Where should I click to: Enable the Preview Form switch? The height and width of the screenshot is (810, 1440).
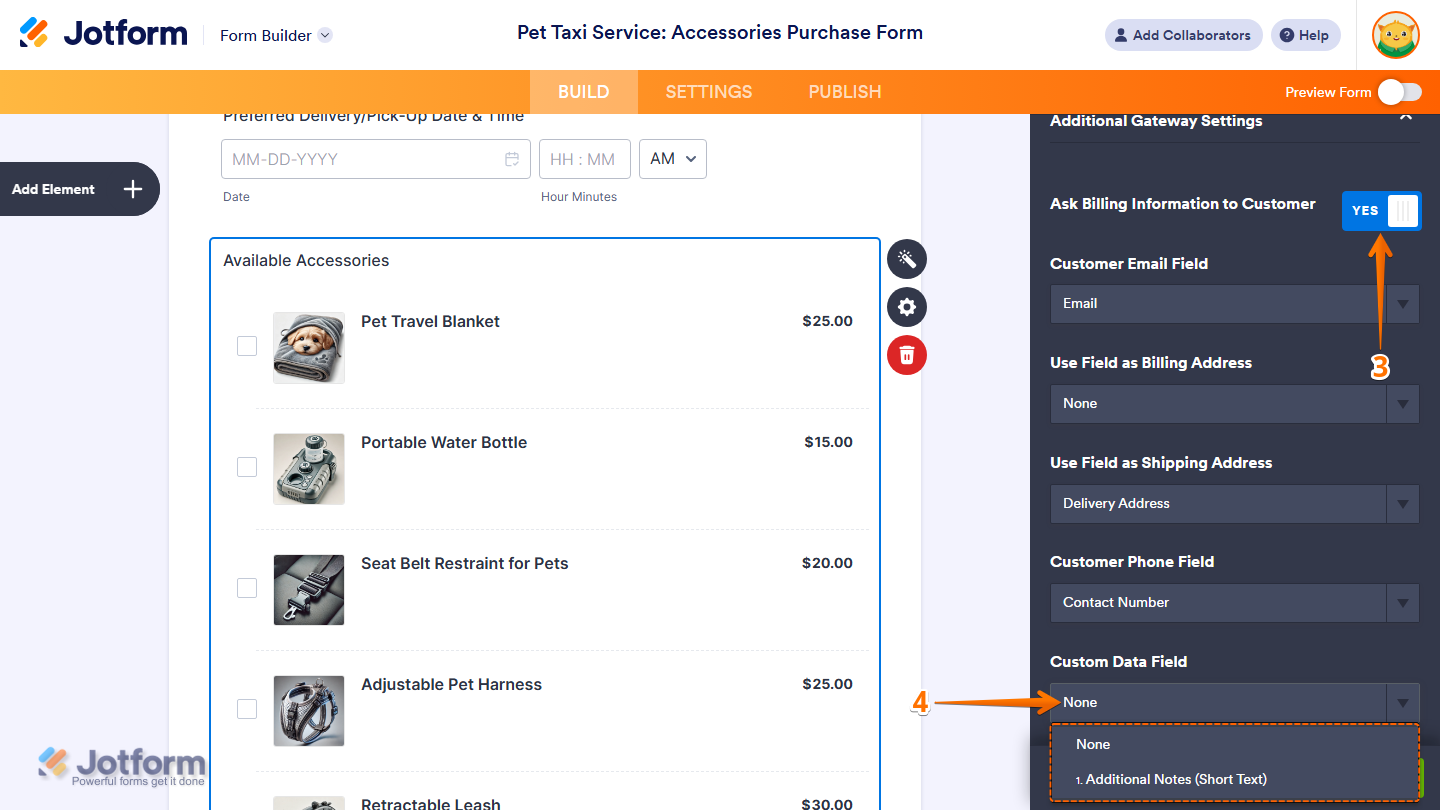pyautogui.click(x=1399, y=91)
